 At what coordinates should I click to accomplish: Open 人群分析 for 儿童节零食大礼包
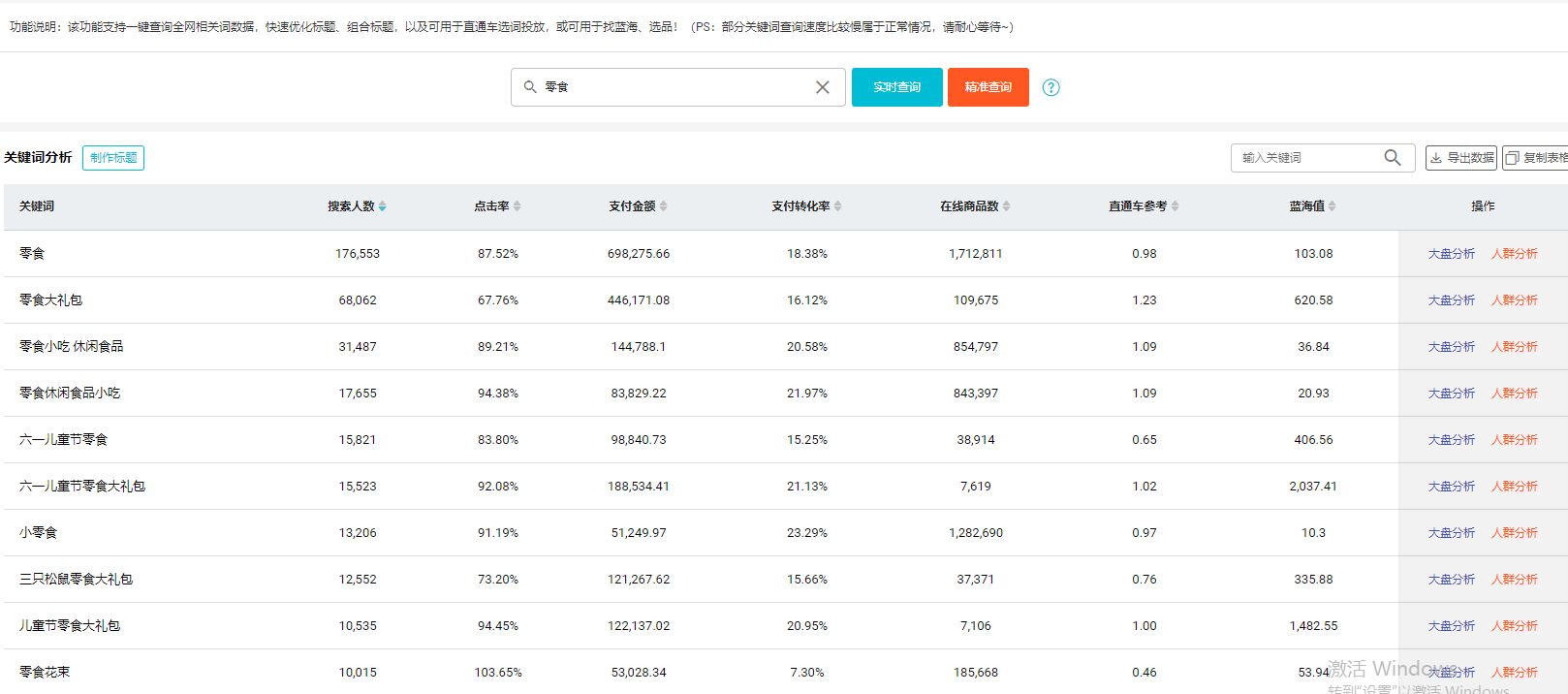(x=1515, y=626)
